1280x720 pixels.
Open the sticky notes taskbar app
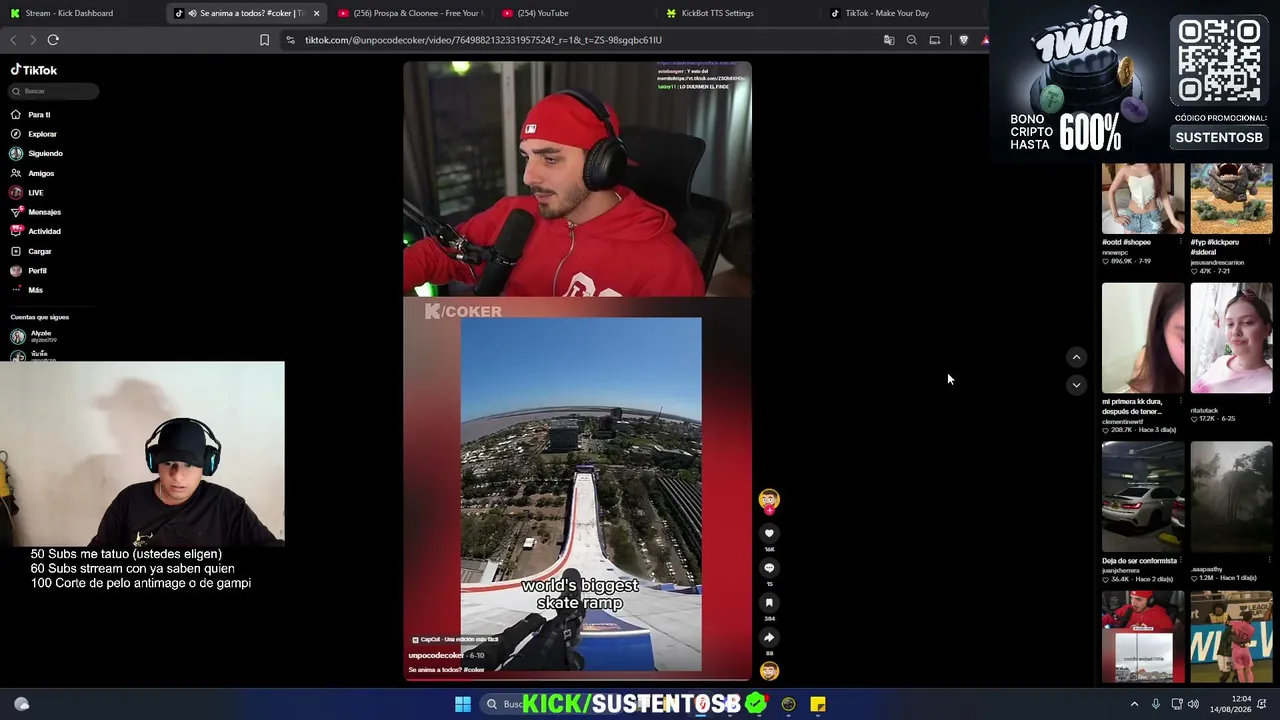click(x=818, y=704)
